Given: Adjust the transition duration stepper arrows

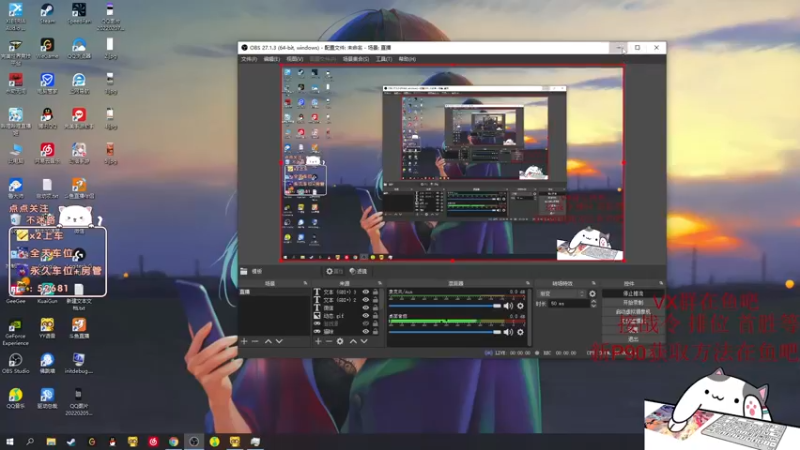Looking at the screenshot, I should pyautogui.click(x=593, y=304).
